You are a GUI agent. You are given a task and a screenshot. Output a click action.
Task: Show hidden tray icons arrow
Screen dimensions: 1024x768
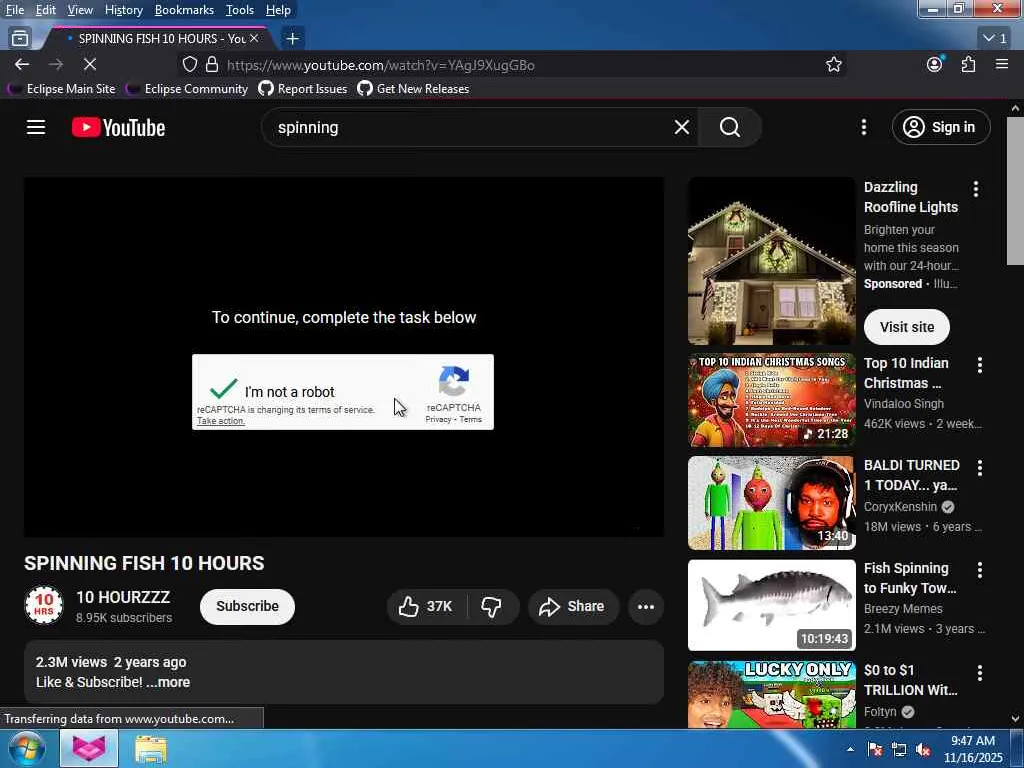click(850, 750)
